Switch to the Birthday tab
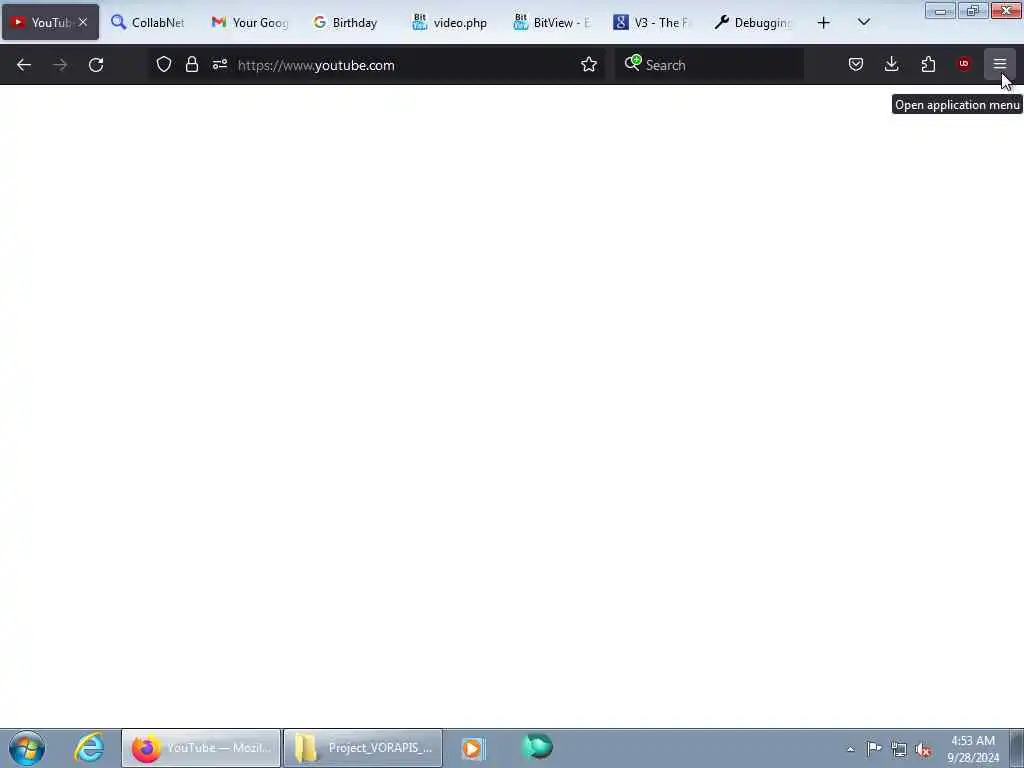The width and height of the screenshot is (1024, 768). pyautogui.click(x=350, y=22)
